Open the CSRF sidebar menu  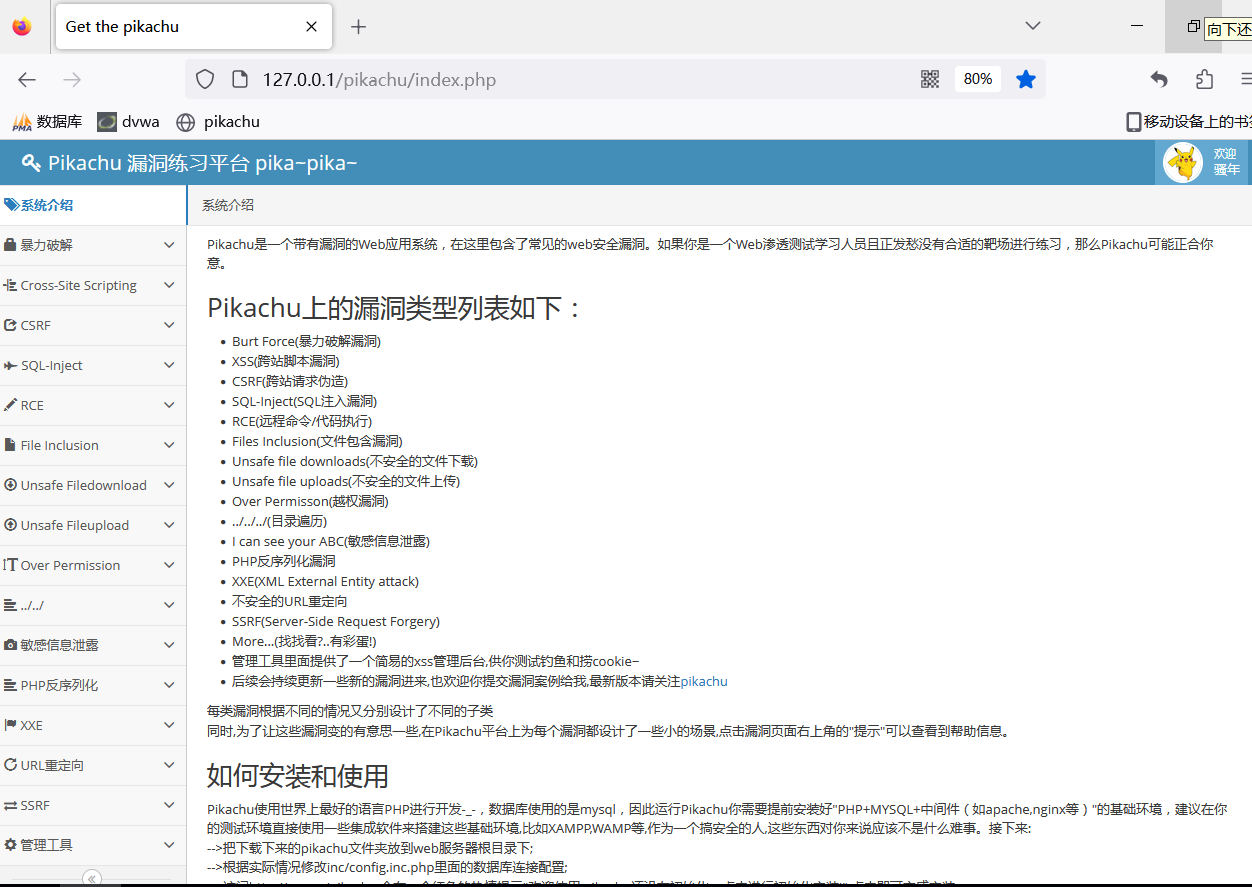click(x=93, y=325)
